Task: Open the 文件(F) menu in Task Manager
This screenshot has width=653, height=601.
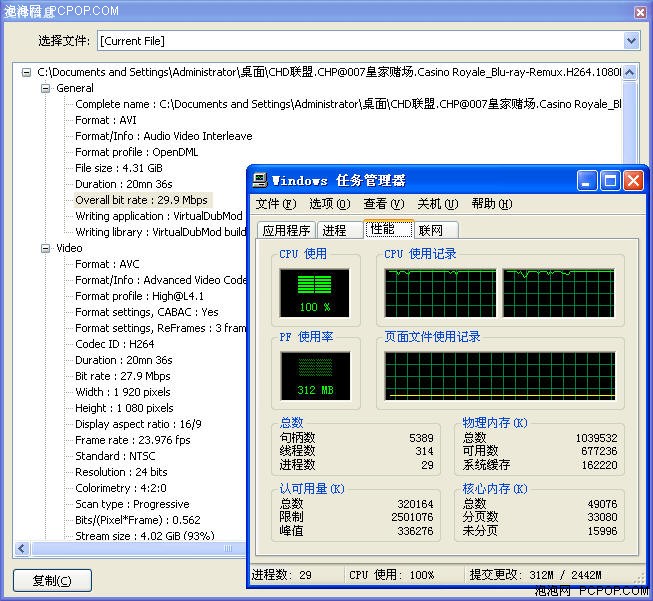Action: 276,204
